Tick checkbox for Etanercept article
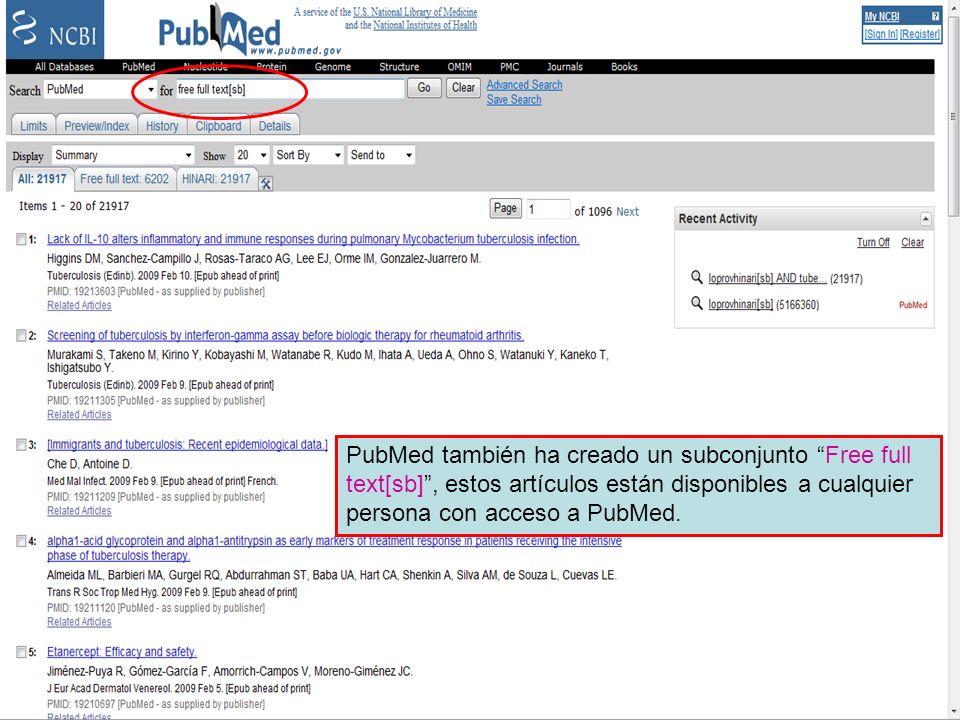The image size is (960, 720). [x=21, y=652]
